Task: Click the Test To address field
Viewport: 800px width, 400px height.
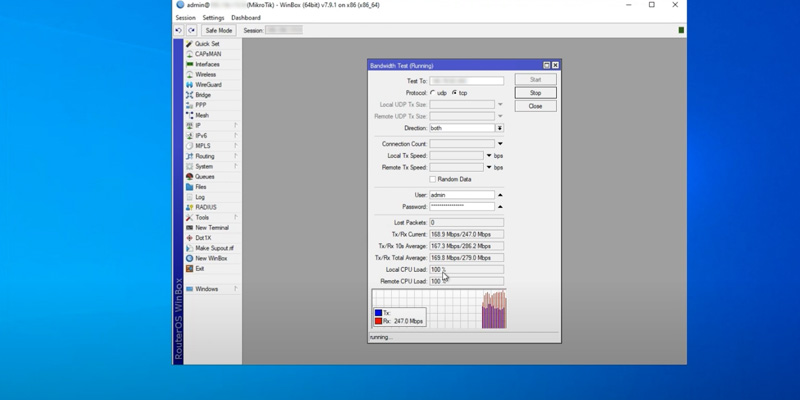Action: 466,81
